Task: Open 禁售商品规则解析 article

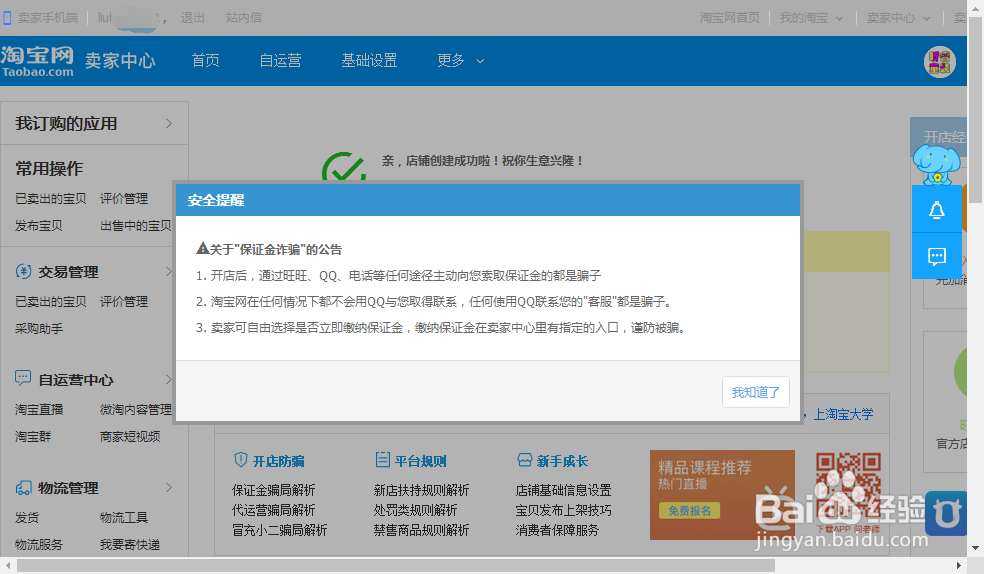Action: tap(422, 530)
